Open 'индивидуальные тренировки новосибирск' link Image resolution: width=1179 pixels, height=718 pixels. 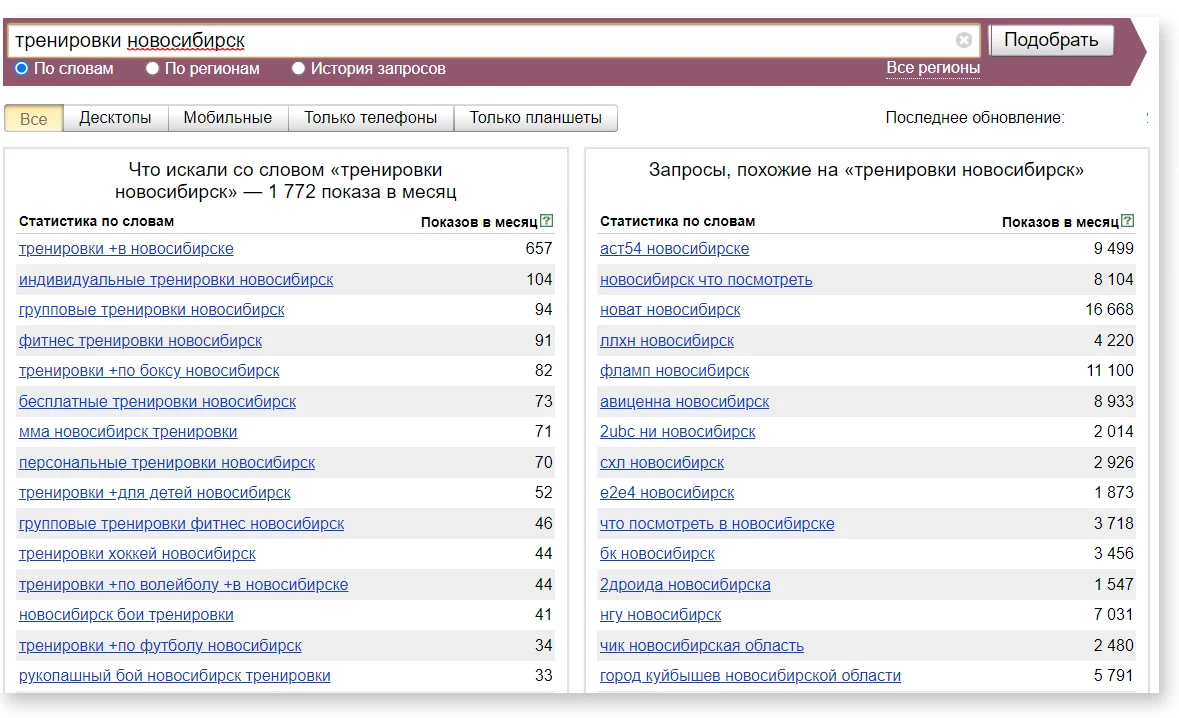176,280
